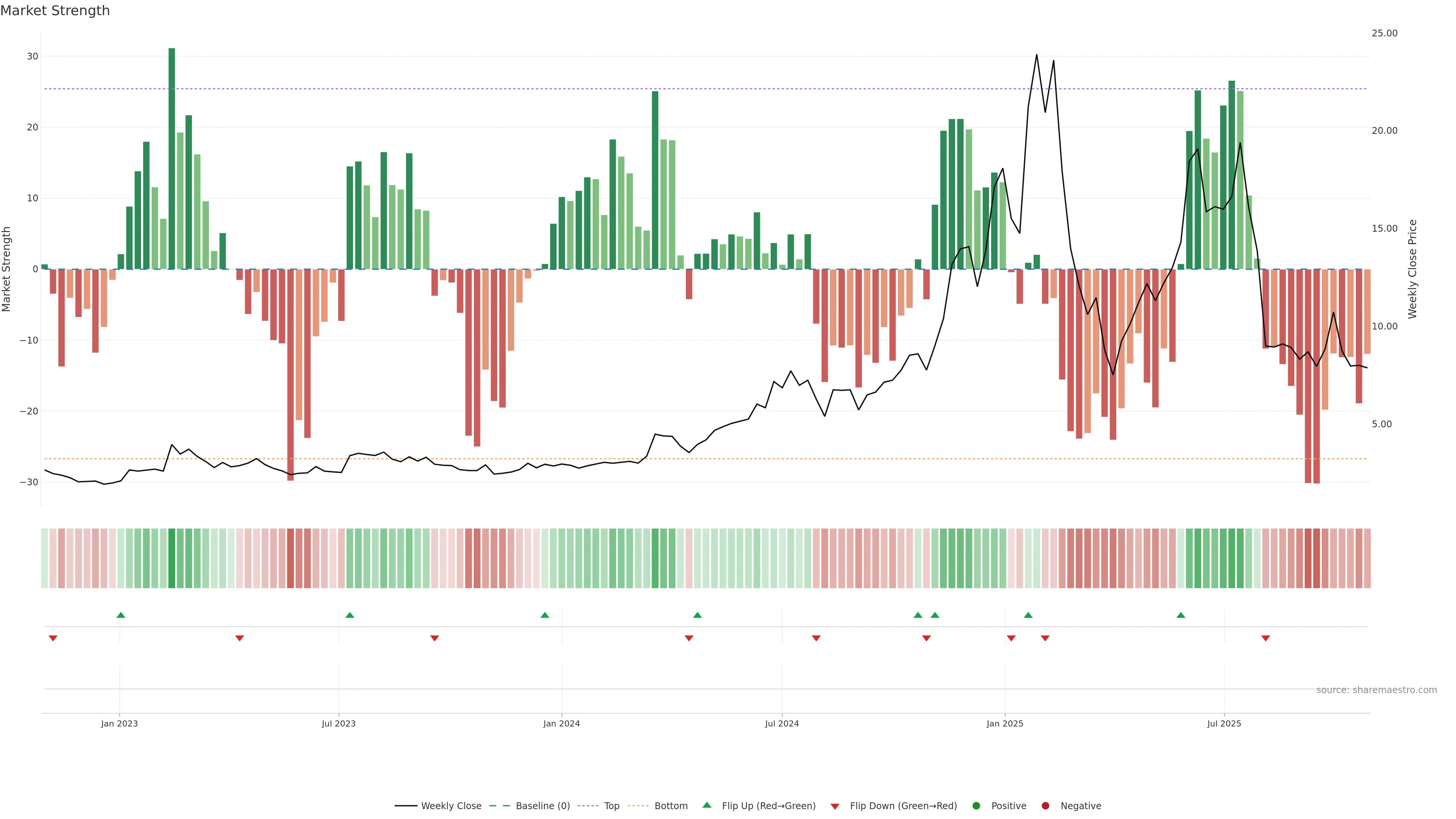This screenshot has height=819, width=1456.
Task: Toggle 'Flip Down (Green→Red)' legend label
Action: click(903, 805)
